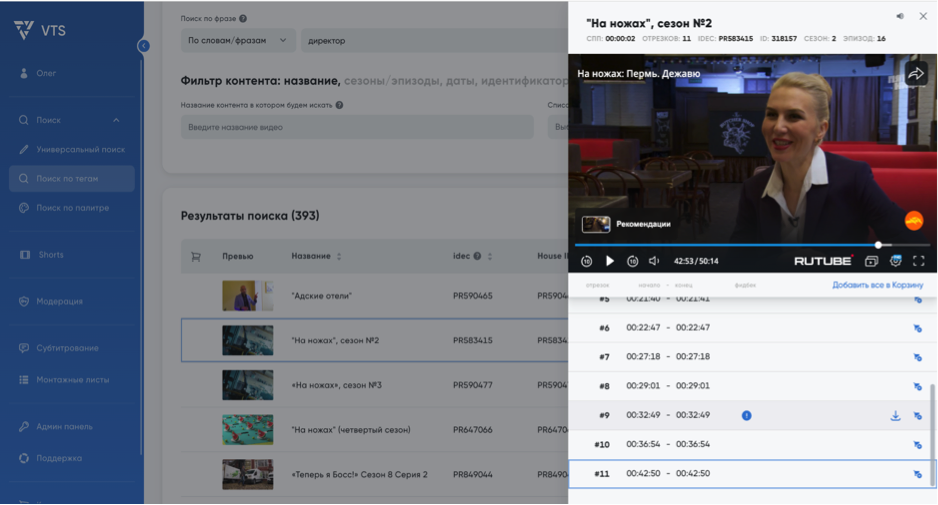Screen dimensions: 938x505
Task: Go to «Субтитрование» section
Action: 67,348
